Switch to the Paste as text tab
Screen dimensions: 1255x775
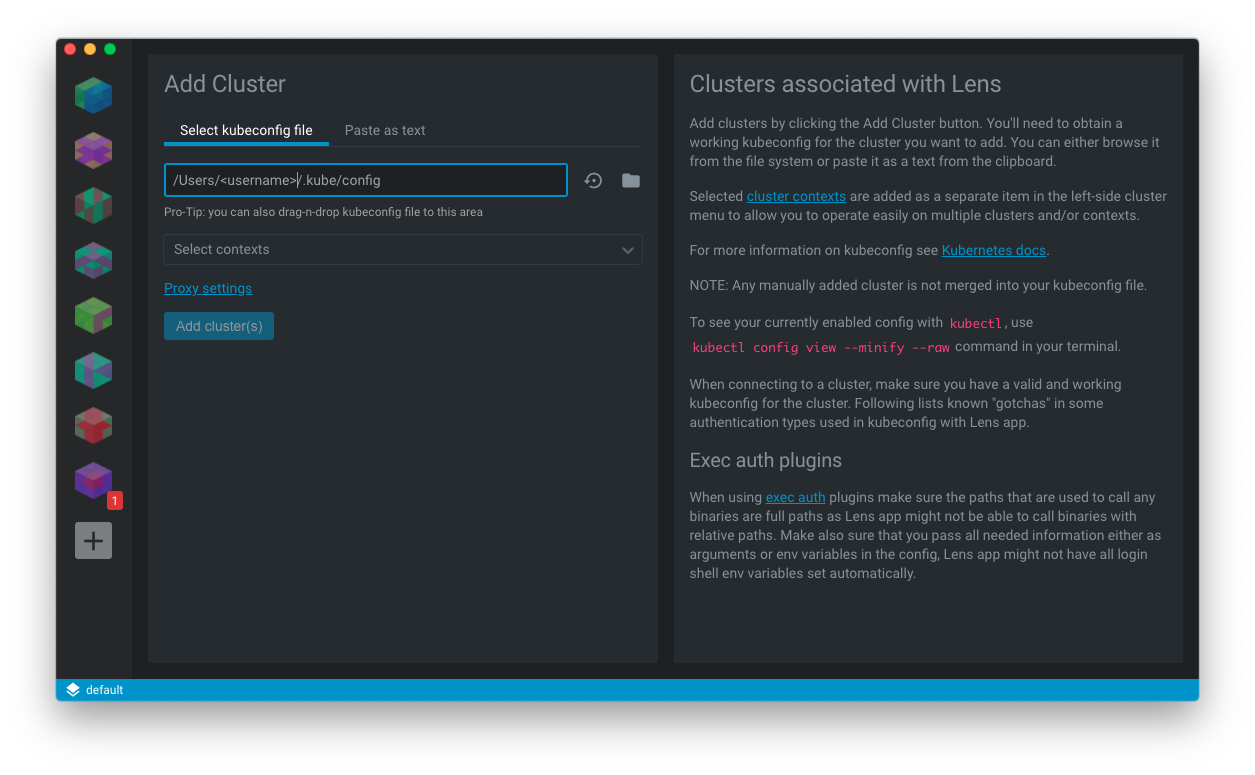(385, 130)
